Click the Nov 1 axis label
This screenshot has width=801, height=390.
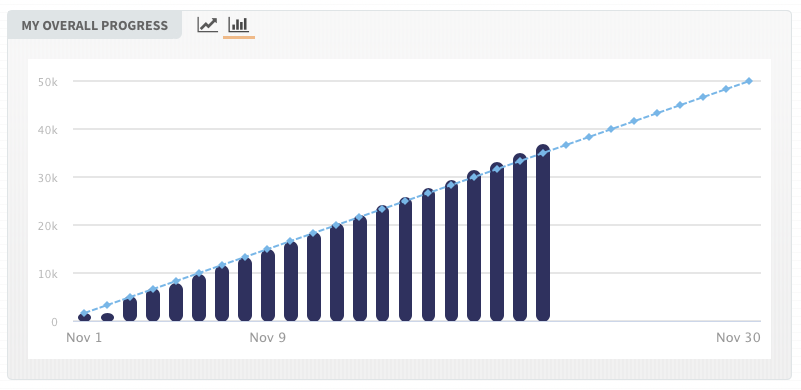(x=84, y=338)
